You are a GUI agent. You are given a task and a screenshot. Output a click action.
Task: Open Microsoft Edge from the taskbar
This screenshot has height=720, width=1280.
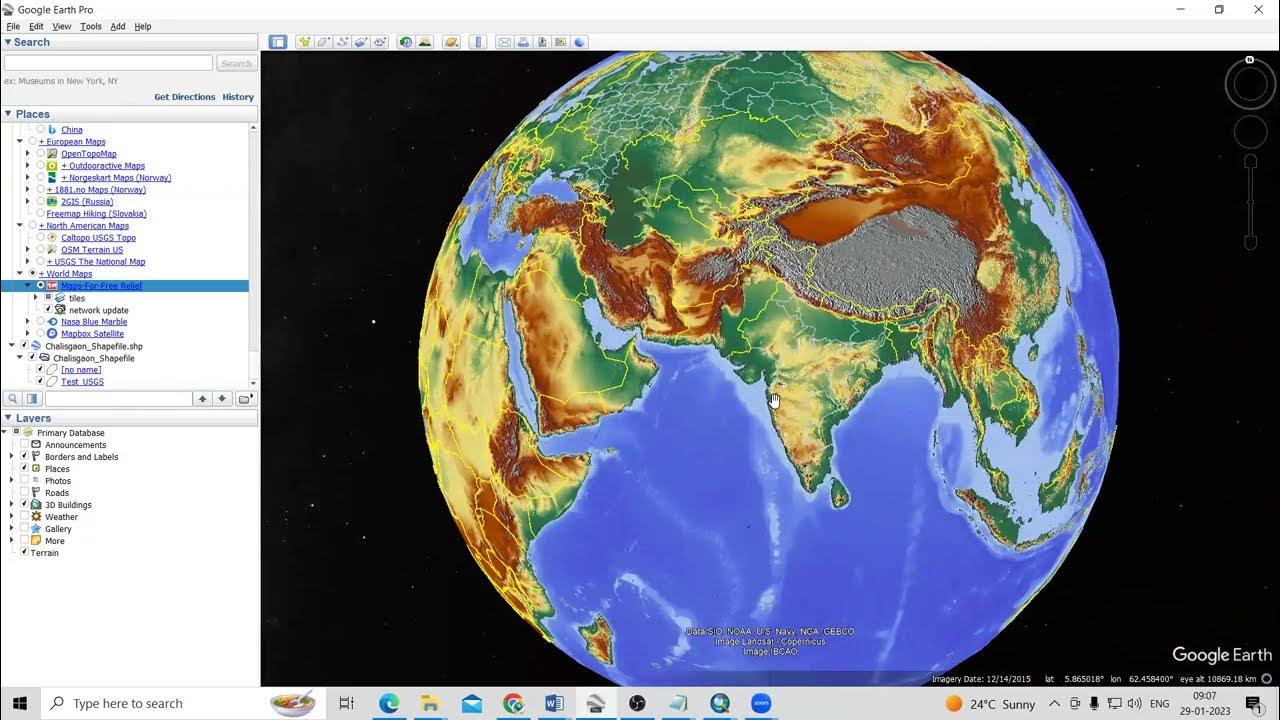[389, 703]
